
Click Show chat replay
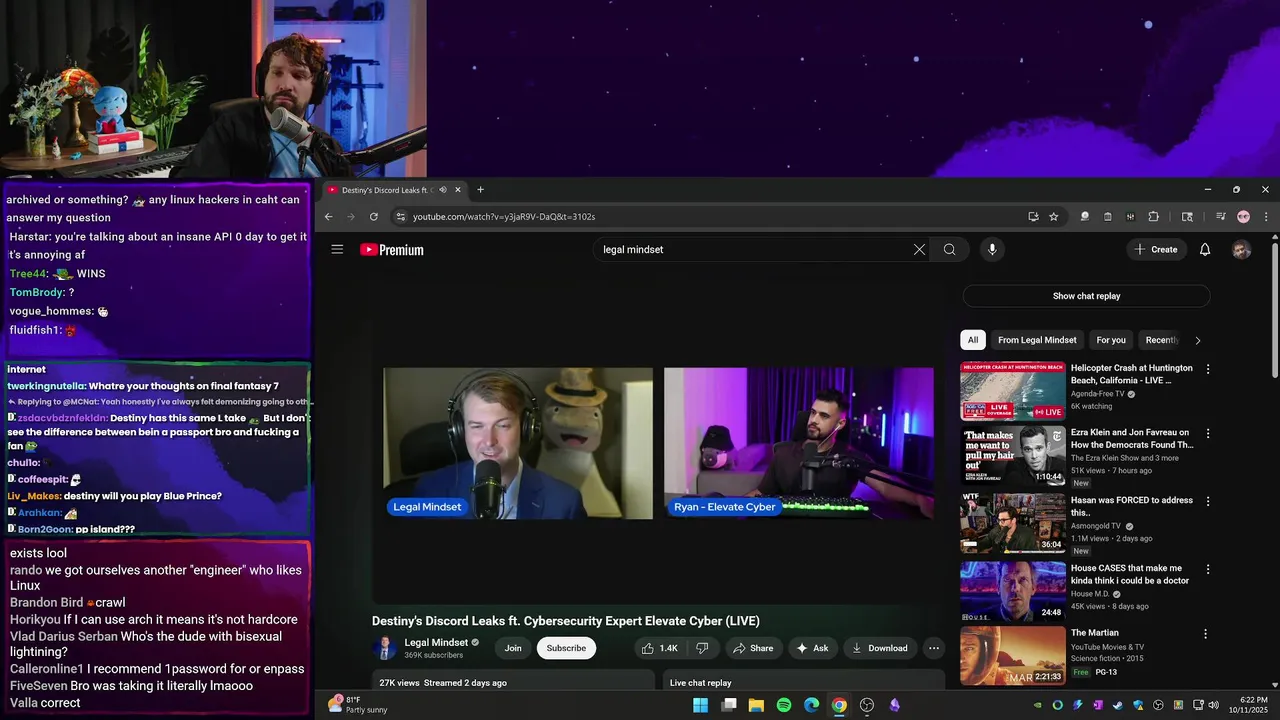tap(1086, 296)
